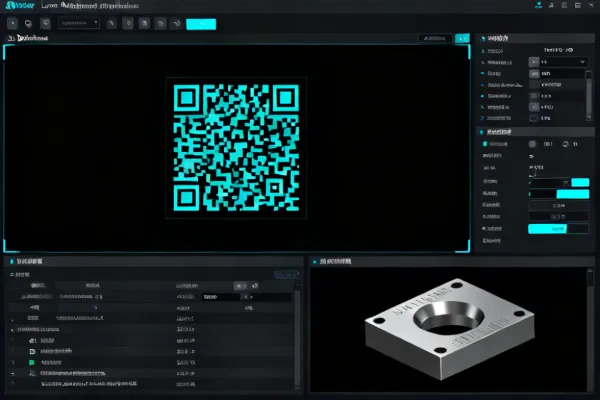
Task: Click the first dark value field below the sliders
Action: (558, 206)
